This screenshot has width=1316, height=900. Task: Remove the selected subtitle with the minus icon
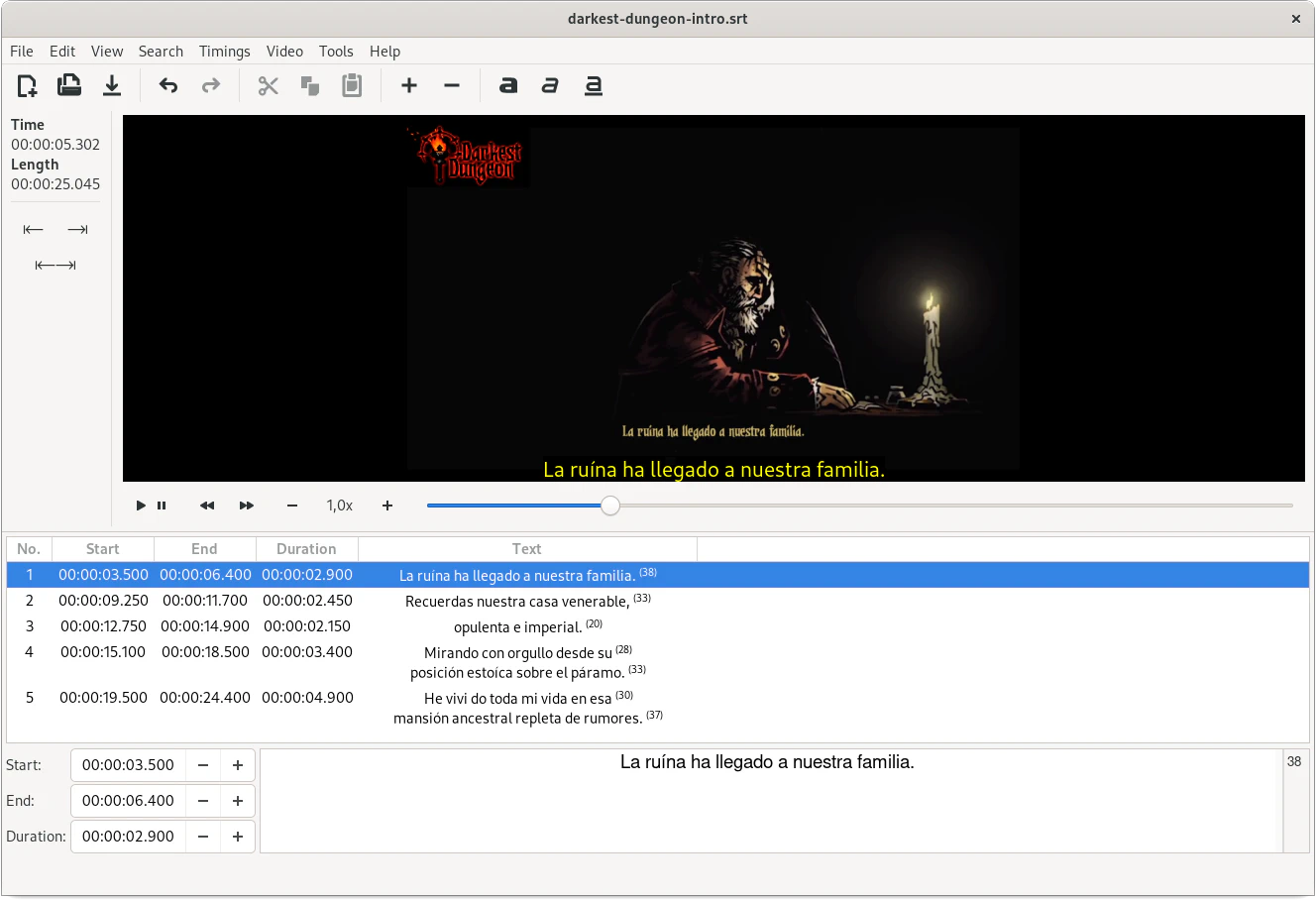452,85
